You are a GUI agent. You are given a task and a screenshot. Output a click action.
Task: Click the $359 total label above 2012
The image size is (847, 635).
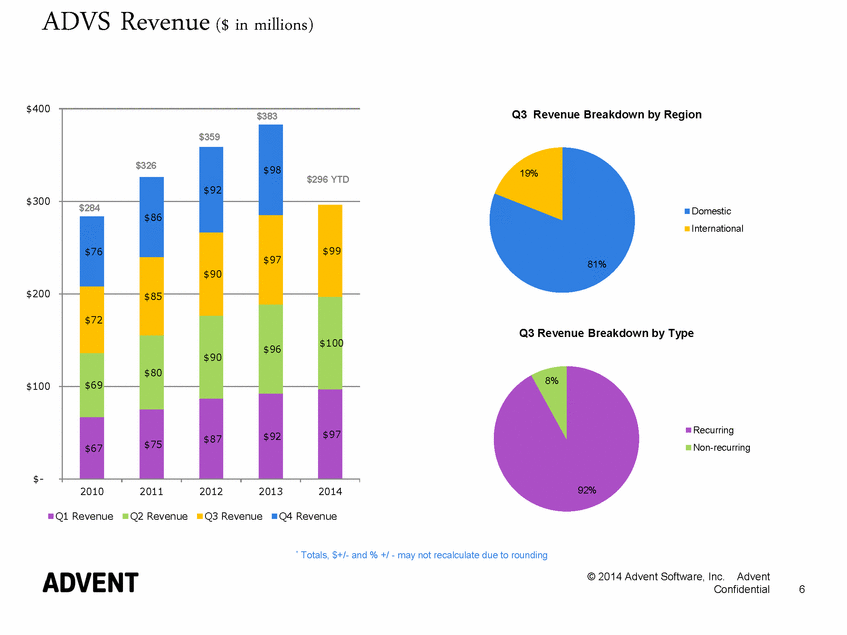[210, 137]
